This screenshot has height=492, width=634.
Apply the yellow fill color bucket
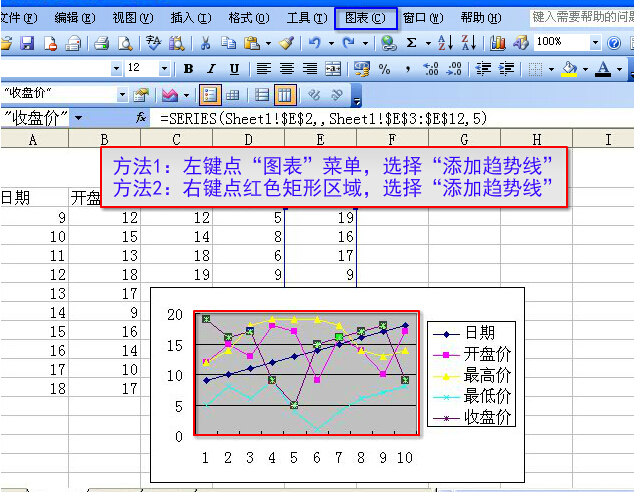(569, 69)
